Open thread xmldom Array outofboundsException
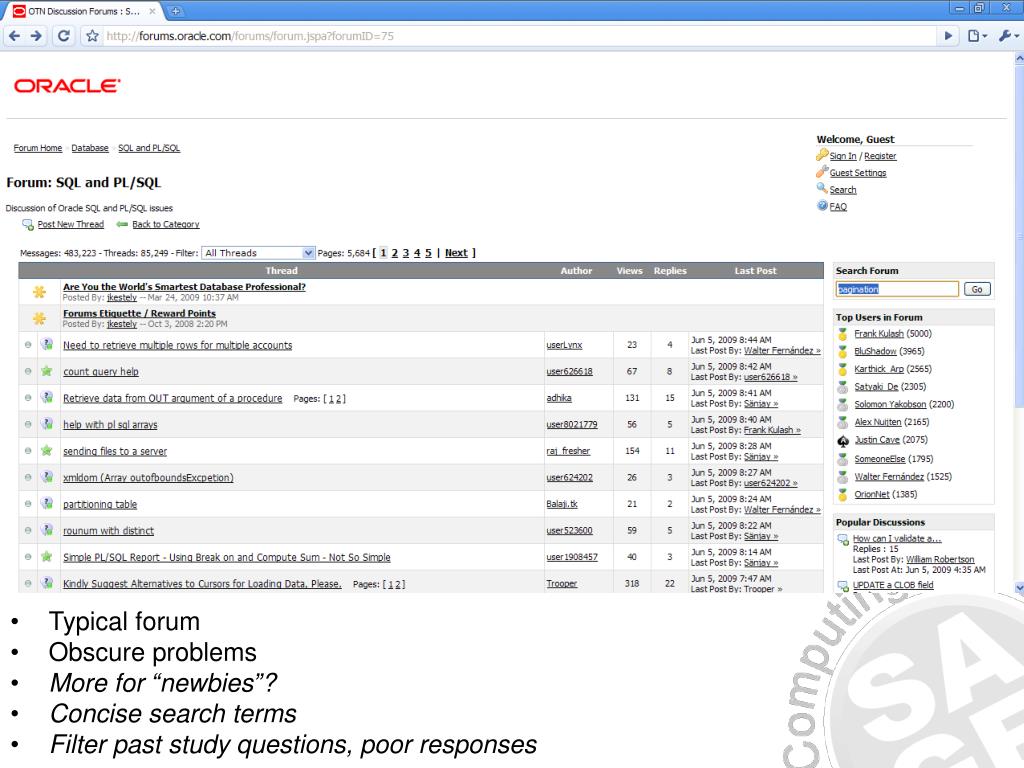This screenshot has height=768, width=1024. click(148, 477)
